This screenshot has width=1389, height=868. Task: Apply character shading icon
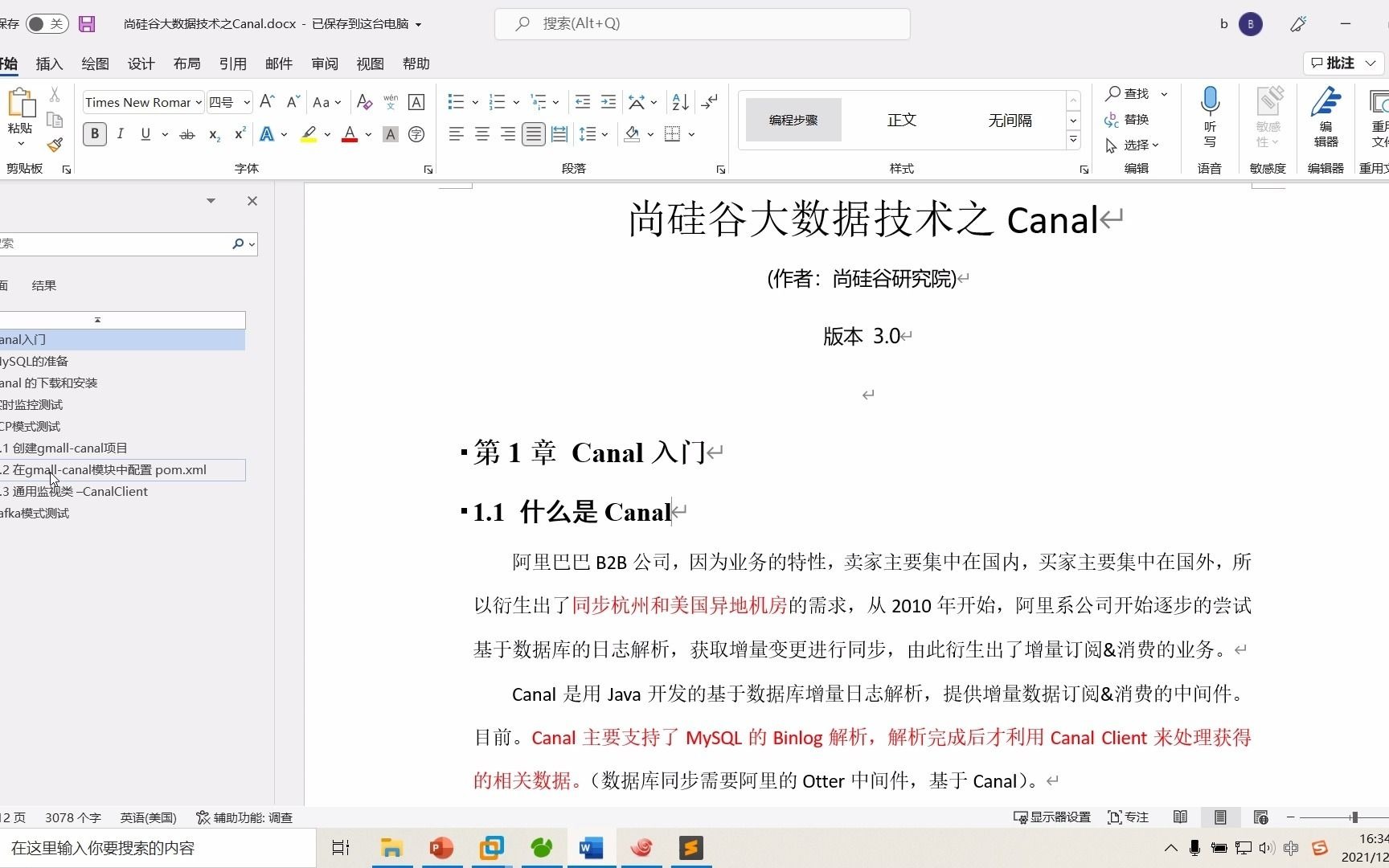[391, 134]
